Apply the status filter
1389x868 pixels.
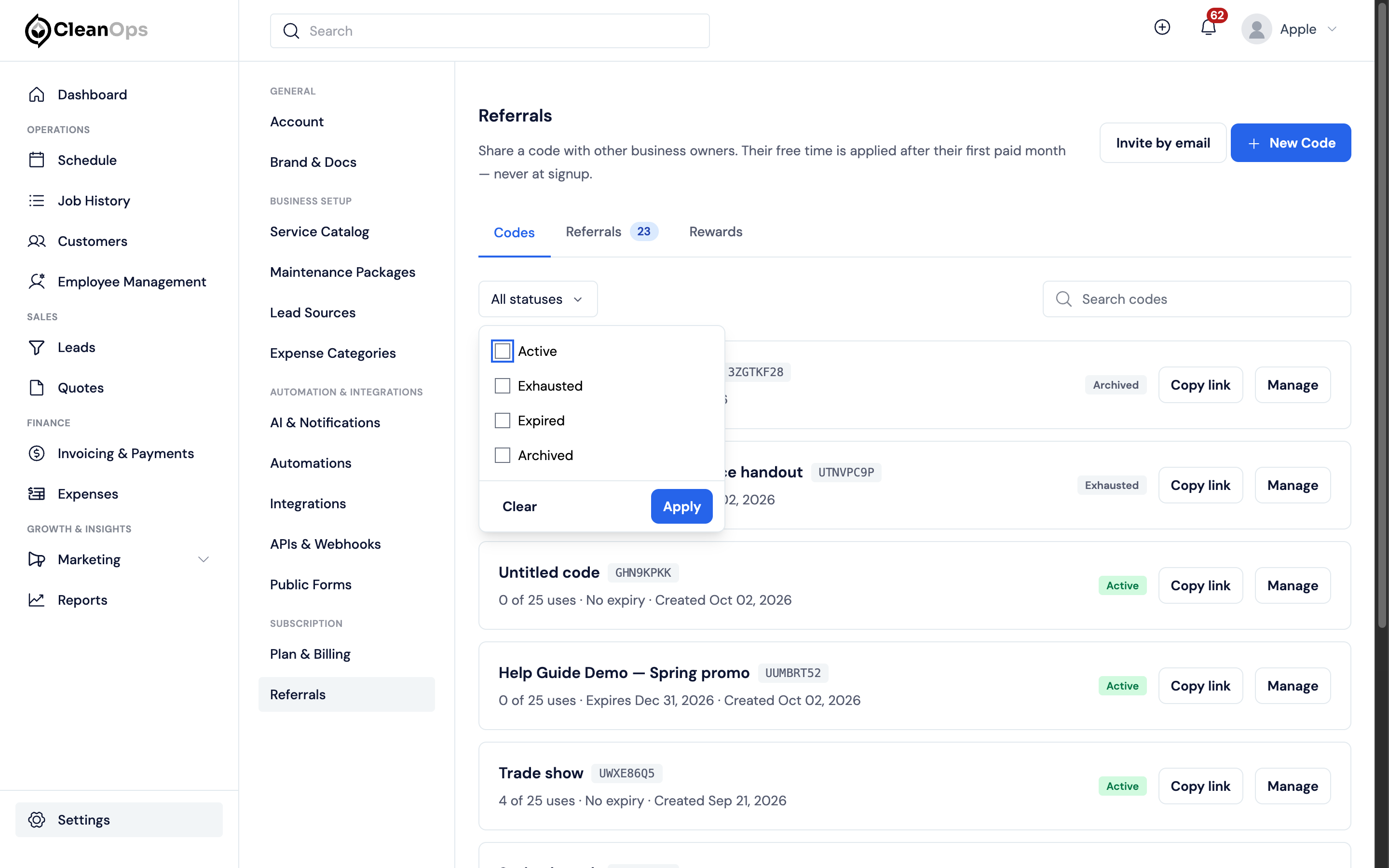682,506
